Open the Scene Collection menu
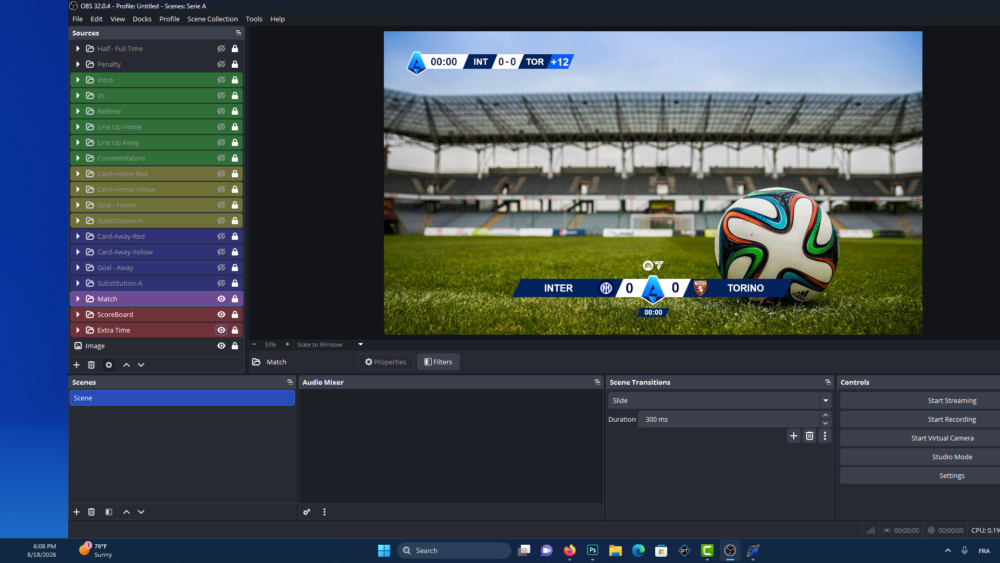1000x563 pixels. tap(212, 19)
